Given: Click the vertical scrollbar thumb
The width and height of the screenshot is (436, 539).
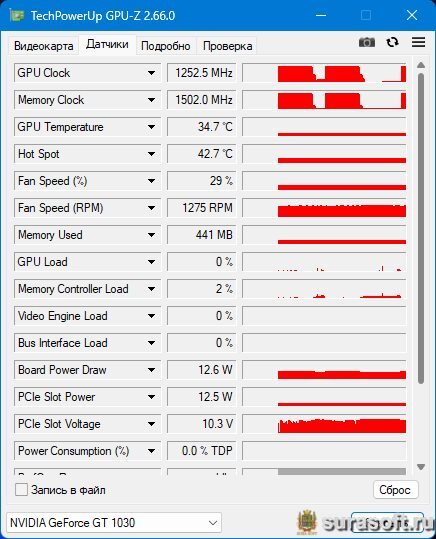Looking at the screenshot, I should [421, 228].
